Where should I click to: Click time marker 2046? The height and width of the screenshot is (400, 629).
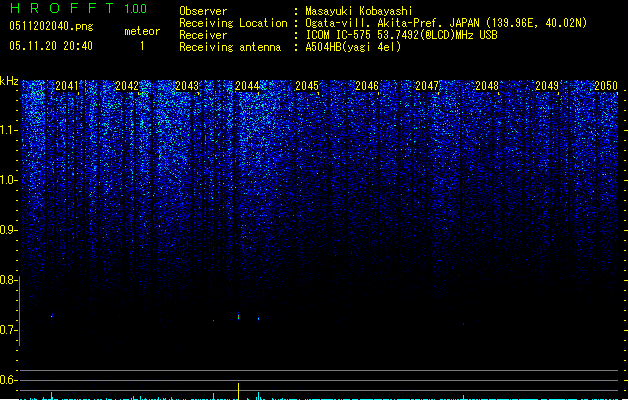(367, 86)
